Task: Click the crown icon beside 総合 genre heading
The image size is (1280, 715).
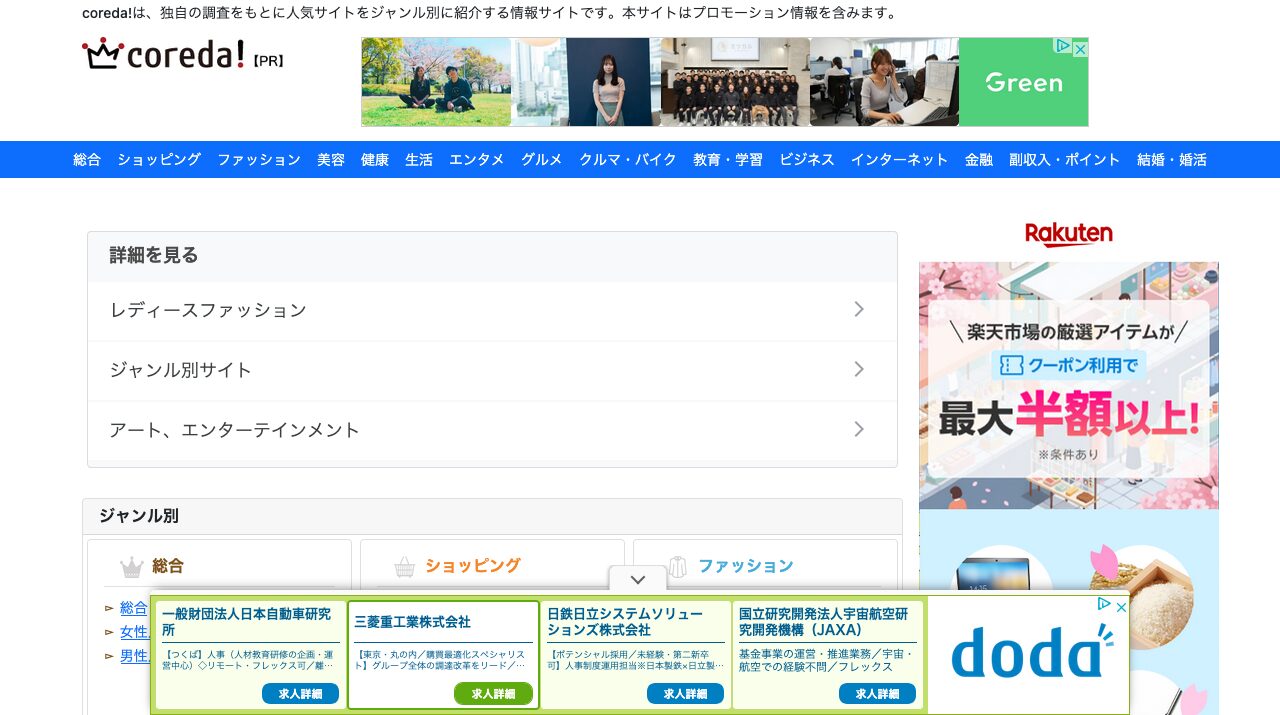Action: (129, 566)
